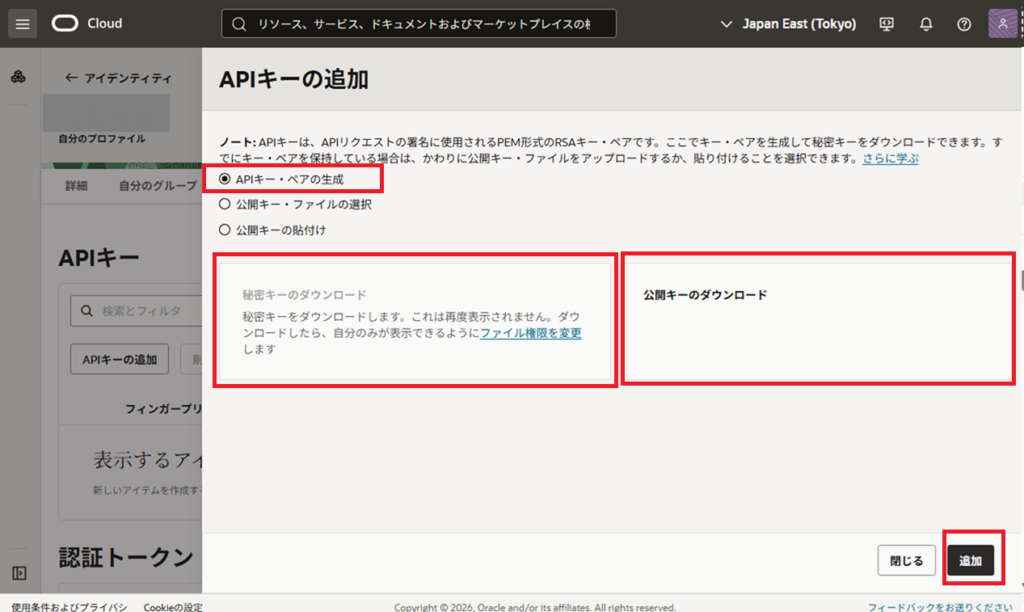Select APIキー・ペアの生成 radio option

click(x=225, y=180)
